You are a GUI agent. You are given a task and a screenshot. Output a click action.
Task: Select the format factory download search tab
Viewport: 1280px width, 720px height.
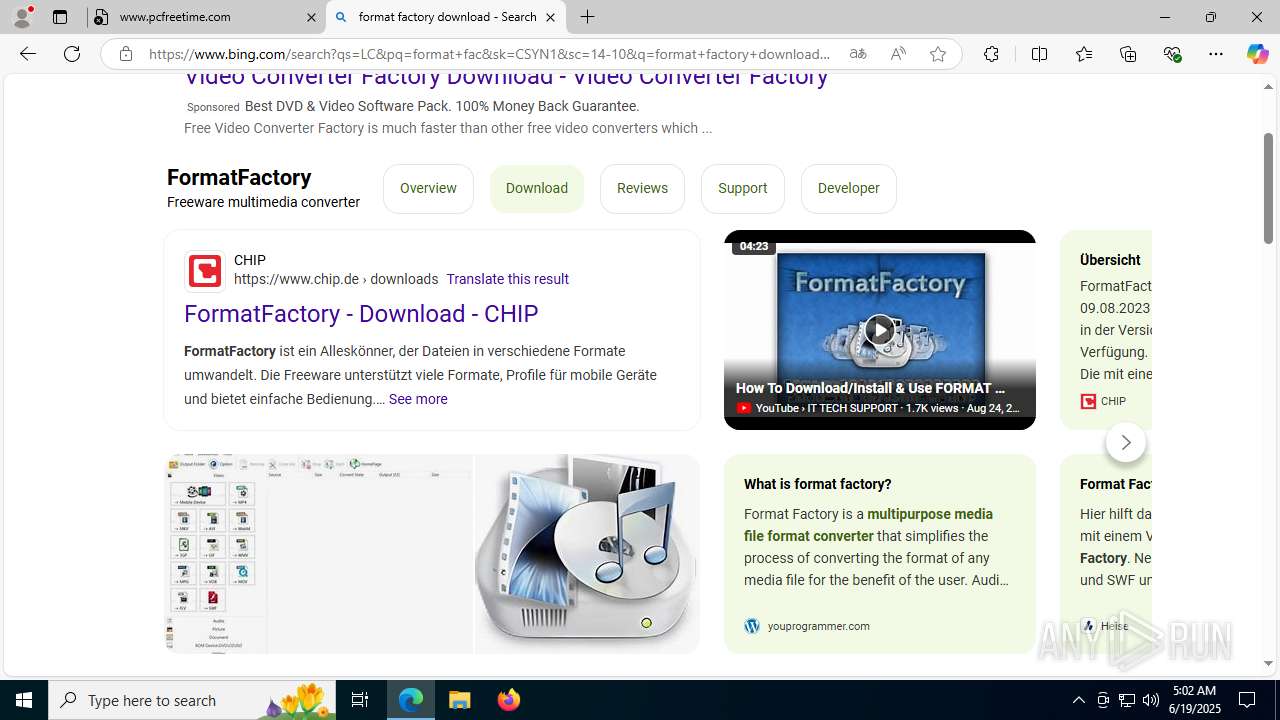(x=446, y=17)
